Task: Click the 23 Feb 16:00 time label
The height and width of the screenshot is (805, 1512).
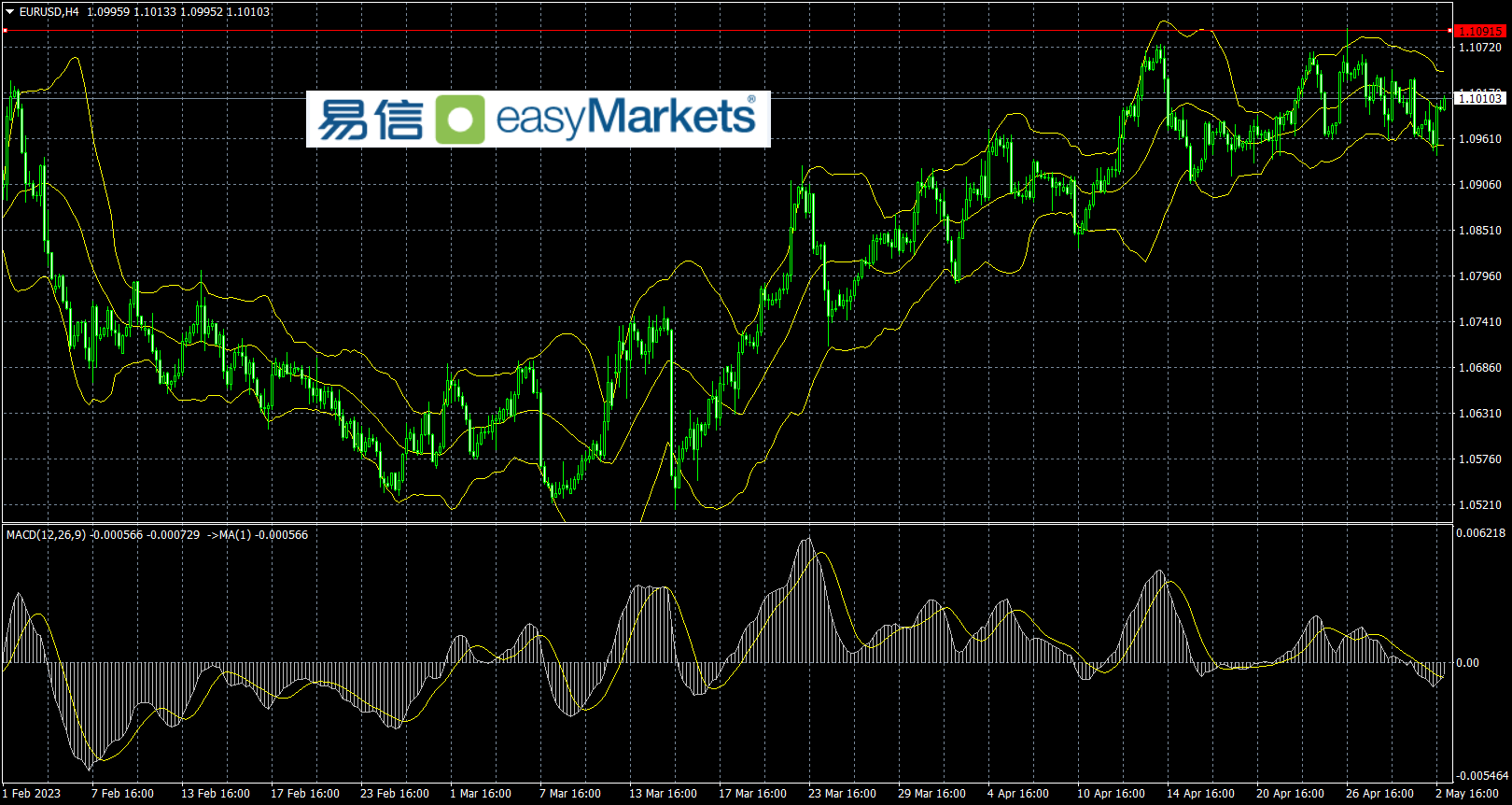Action: [x=395, y=794]
